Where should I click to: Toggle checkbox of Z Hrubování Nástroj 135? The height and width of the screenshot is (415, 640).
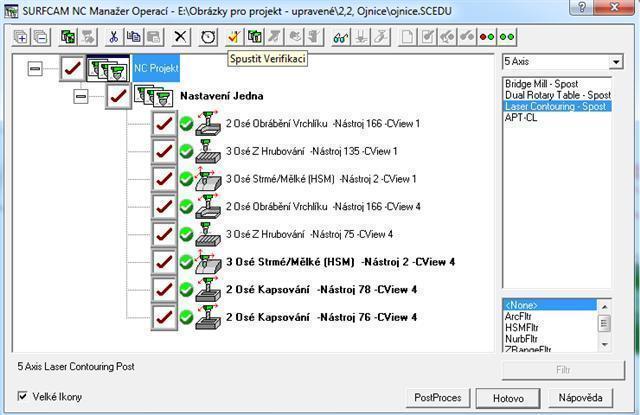(164, 151)
